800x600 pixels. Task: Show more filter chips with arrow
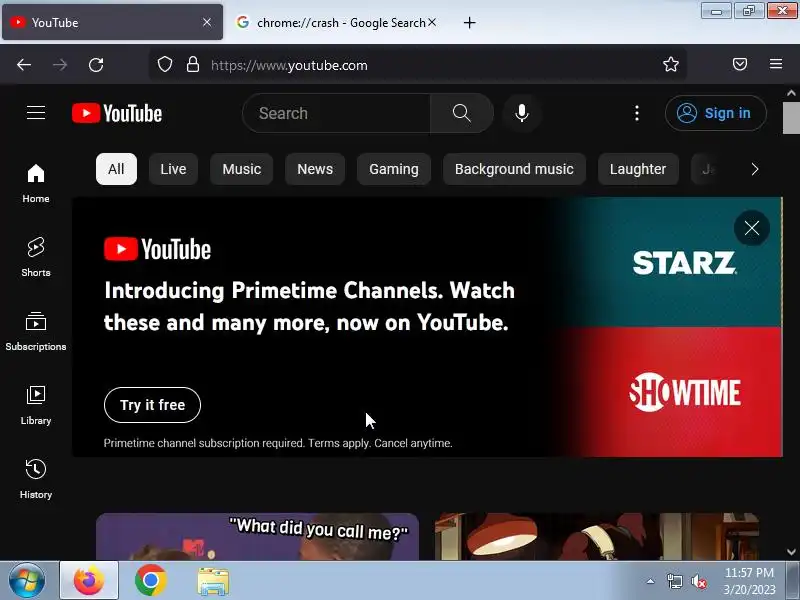click(x=755, y=169)
